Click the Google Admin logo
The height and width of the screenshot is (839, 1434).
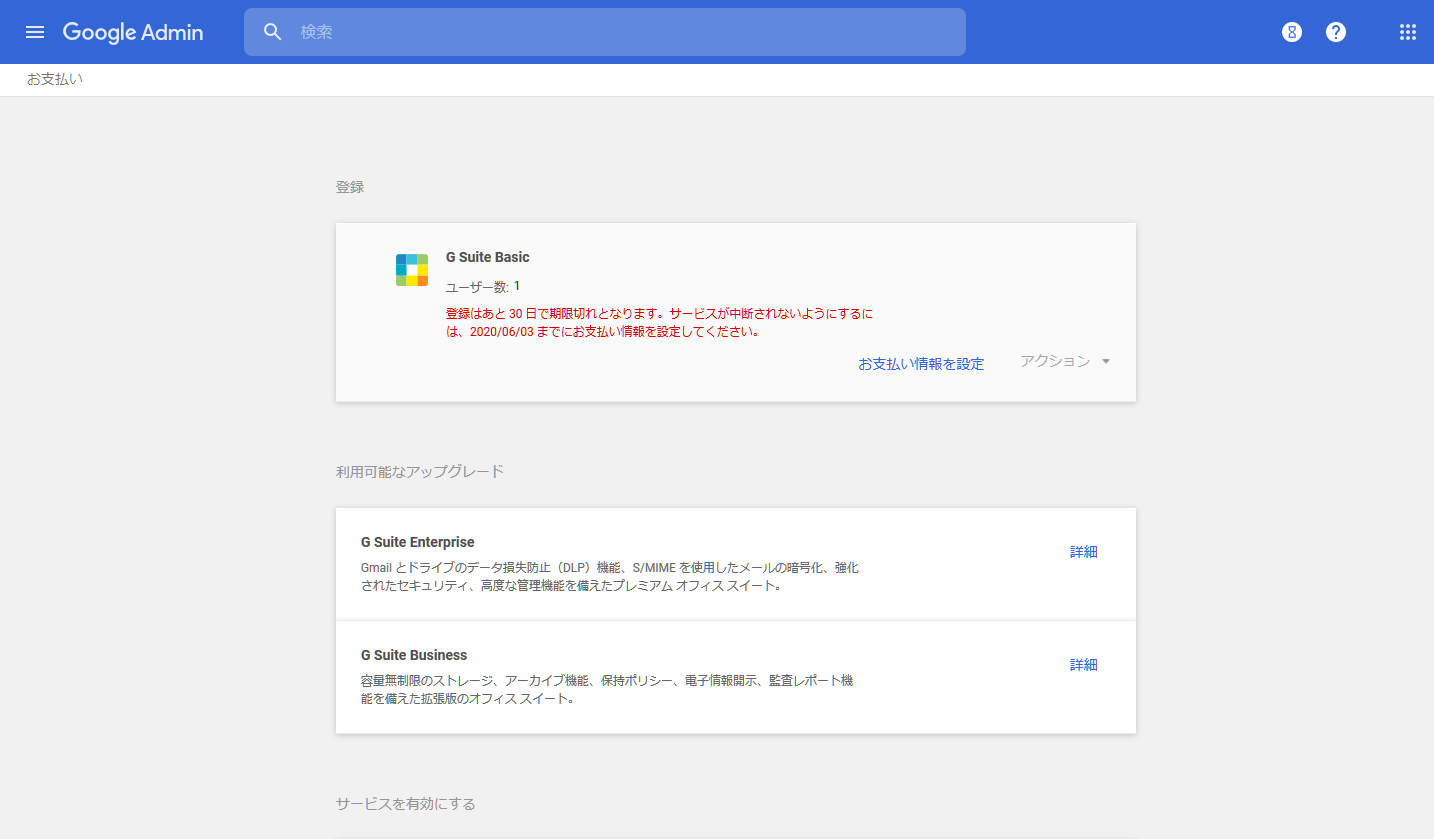pos(133,32)
